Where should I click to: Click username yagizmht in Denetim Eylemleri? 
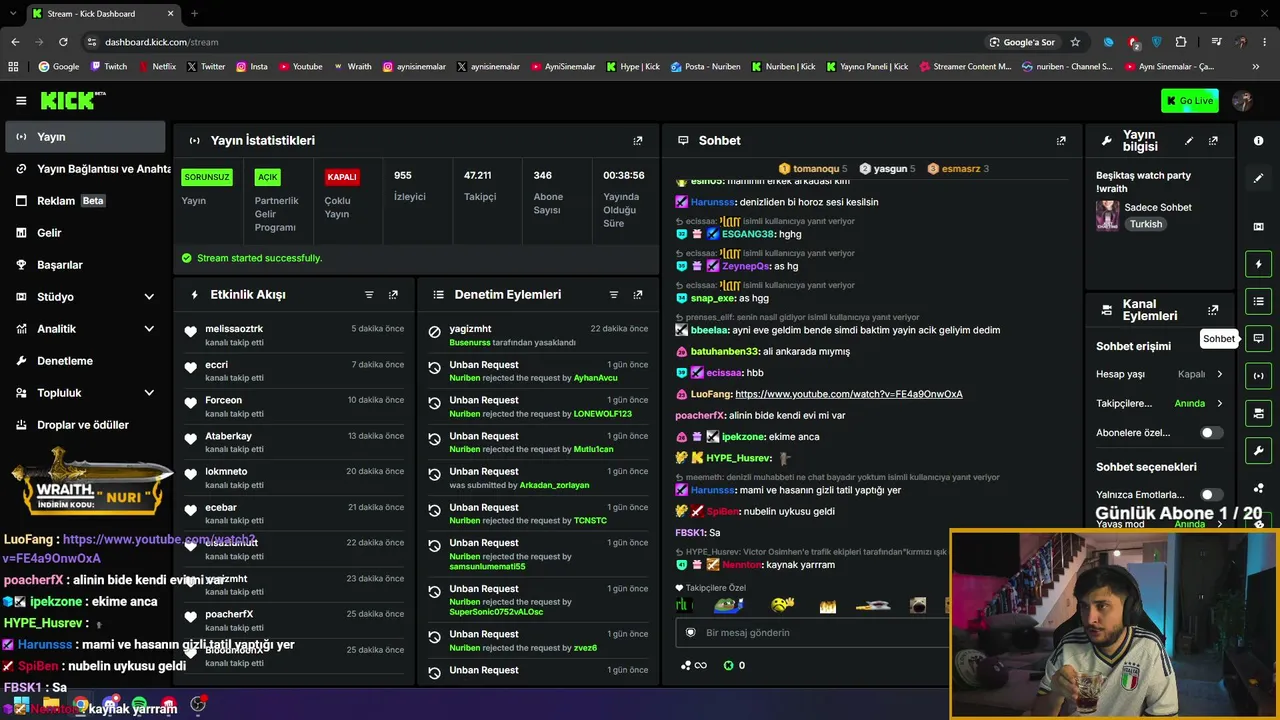[471, 329]
